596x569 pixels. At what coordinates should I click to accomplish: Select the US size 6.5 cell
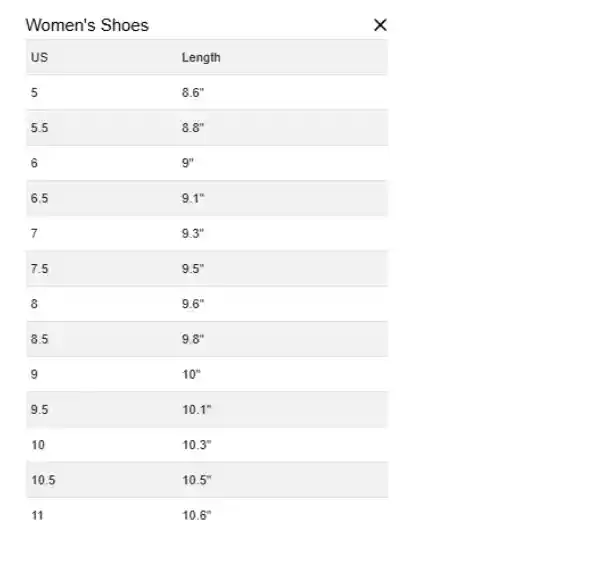40,198
